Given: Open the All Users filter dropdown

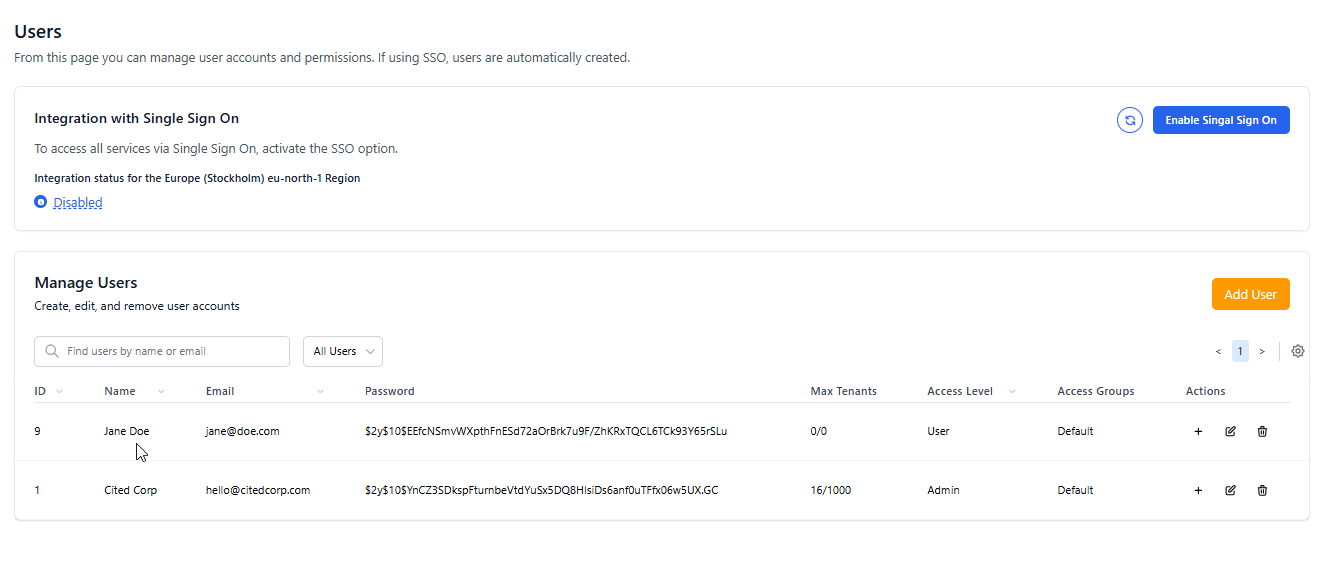Looking at the screenshot, I should pyautogui.click(x=342, y=351).
